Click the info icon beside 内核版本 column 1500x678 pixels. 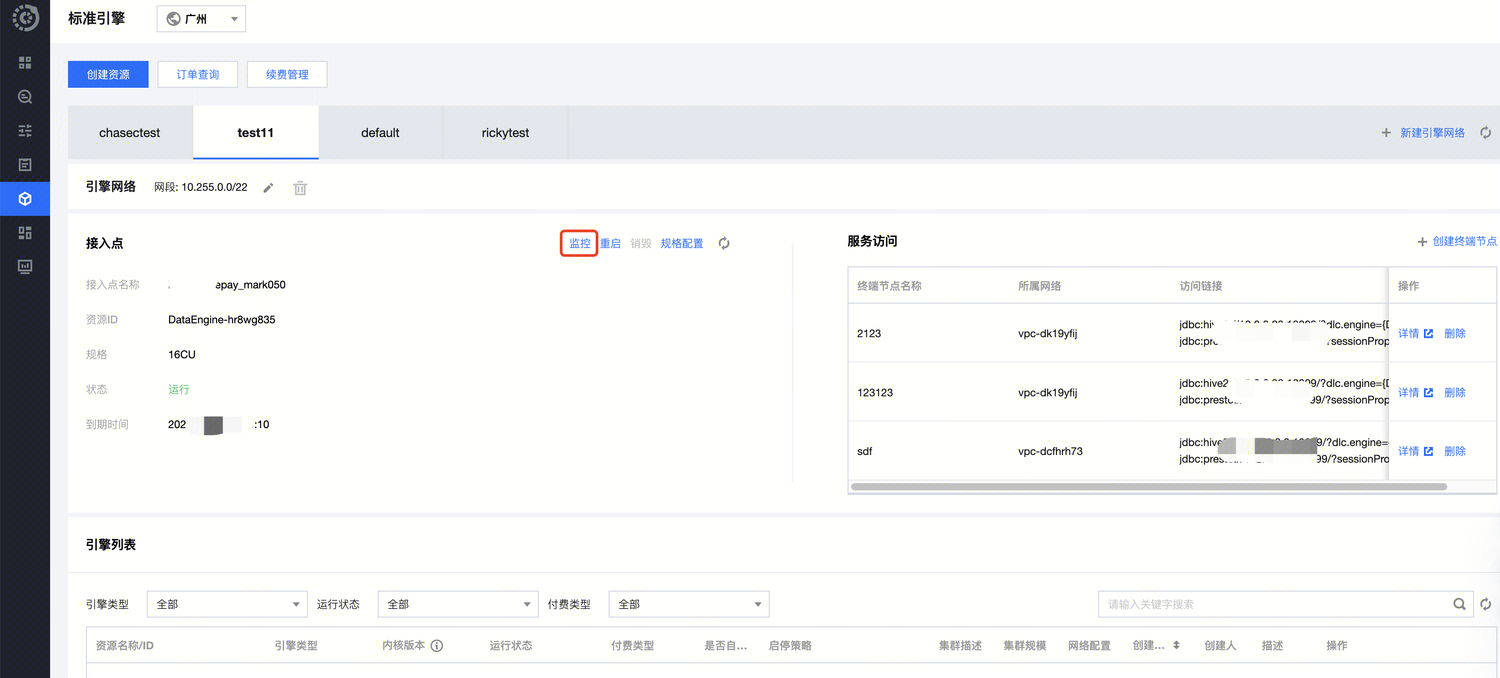coord(437,646)
